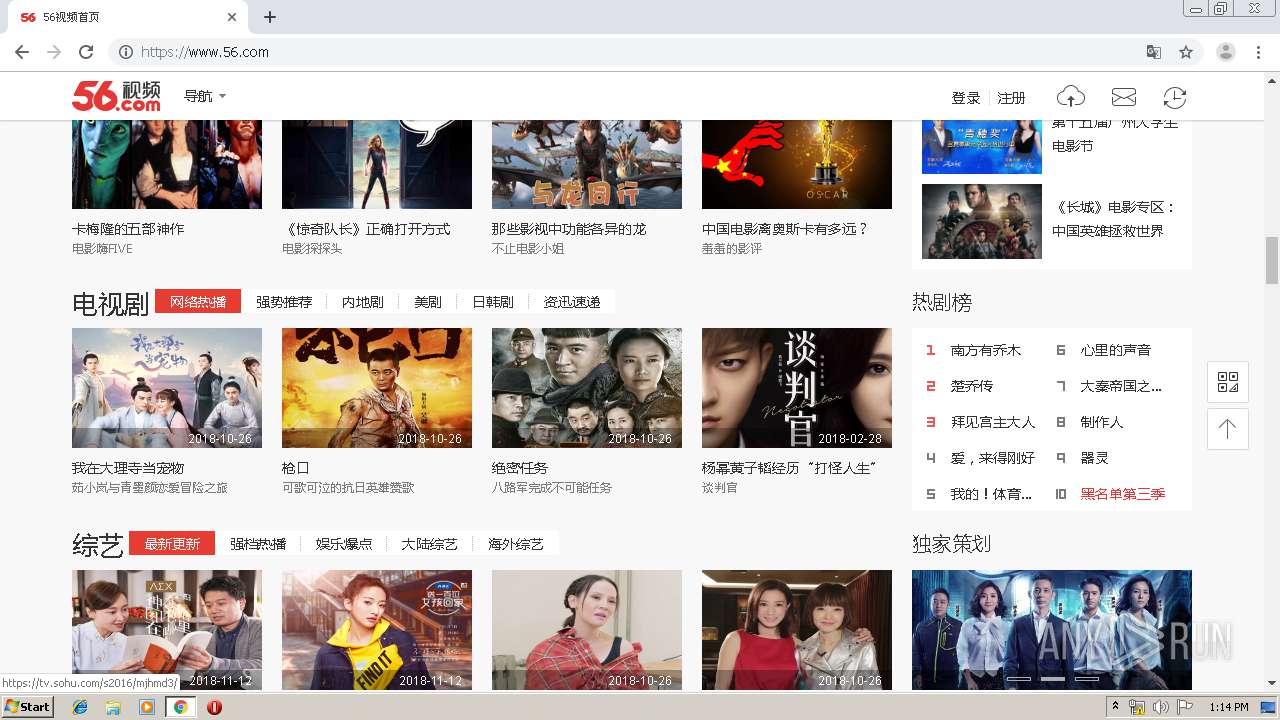This screenshot has height=720, width=1280.
Task: Select the 最新更新 variety tab
Action: (x=172, y=543)
